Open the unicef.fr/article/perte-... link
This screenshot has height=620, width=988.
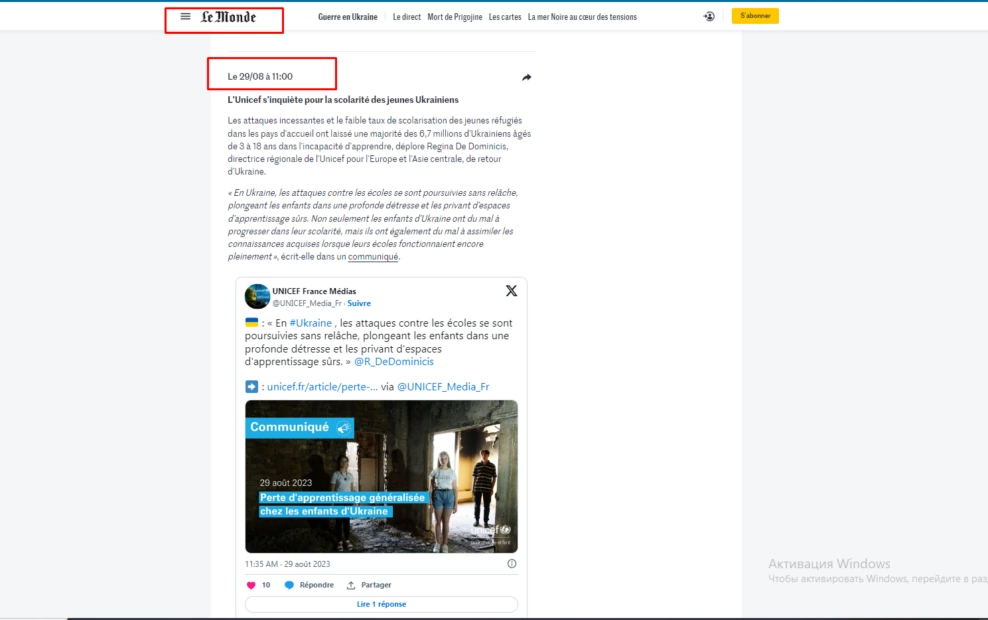323,386
